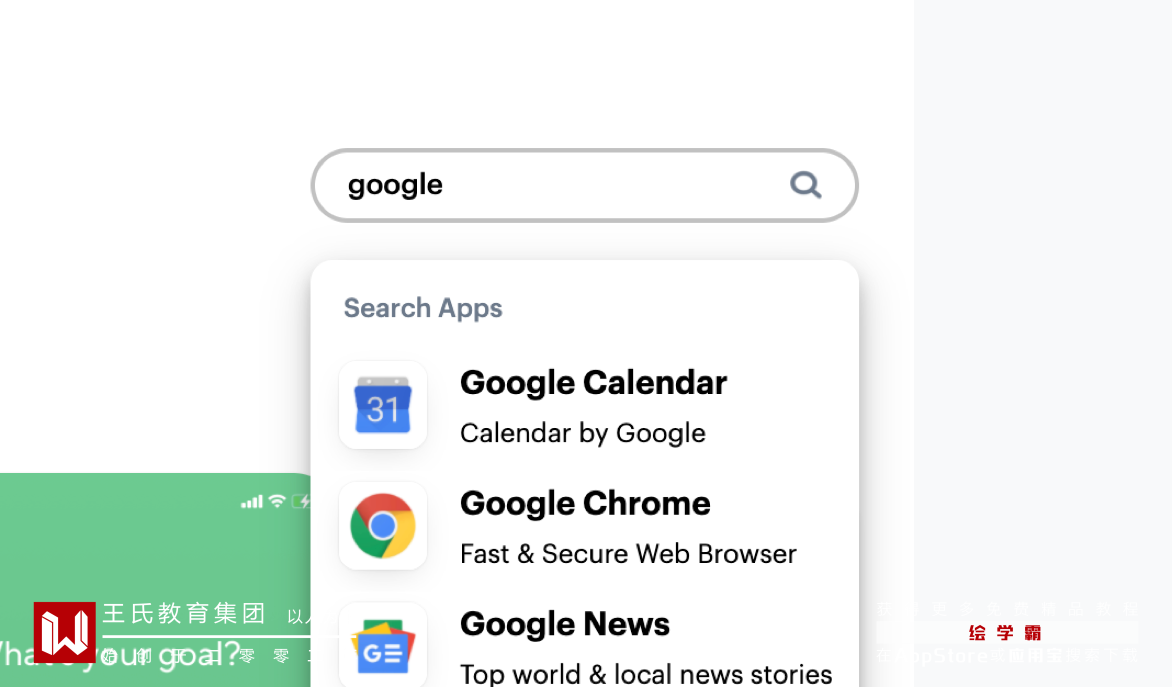Screen dimensions: 1172x687
Task: Select the Google Calendar title
Action: click(x=593, y=383)
